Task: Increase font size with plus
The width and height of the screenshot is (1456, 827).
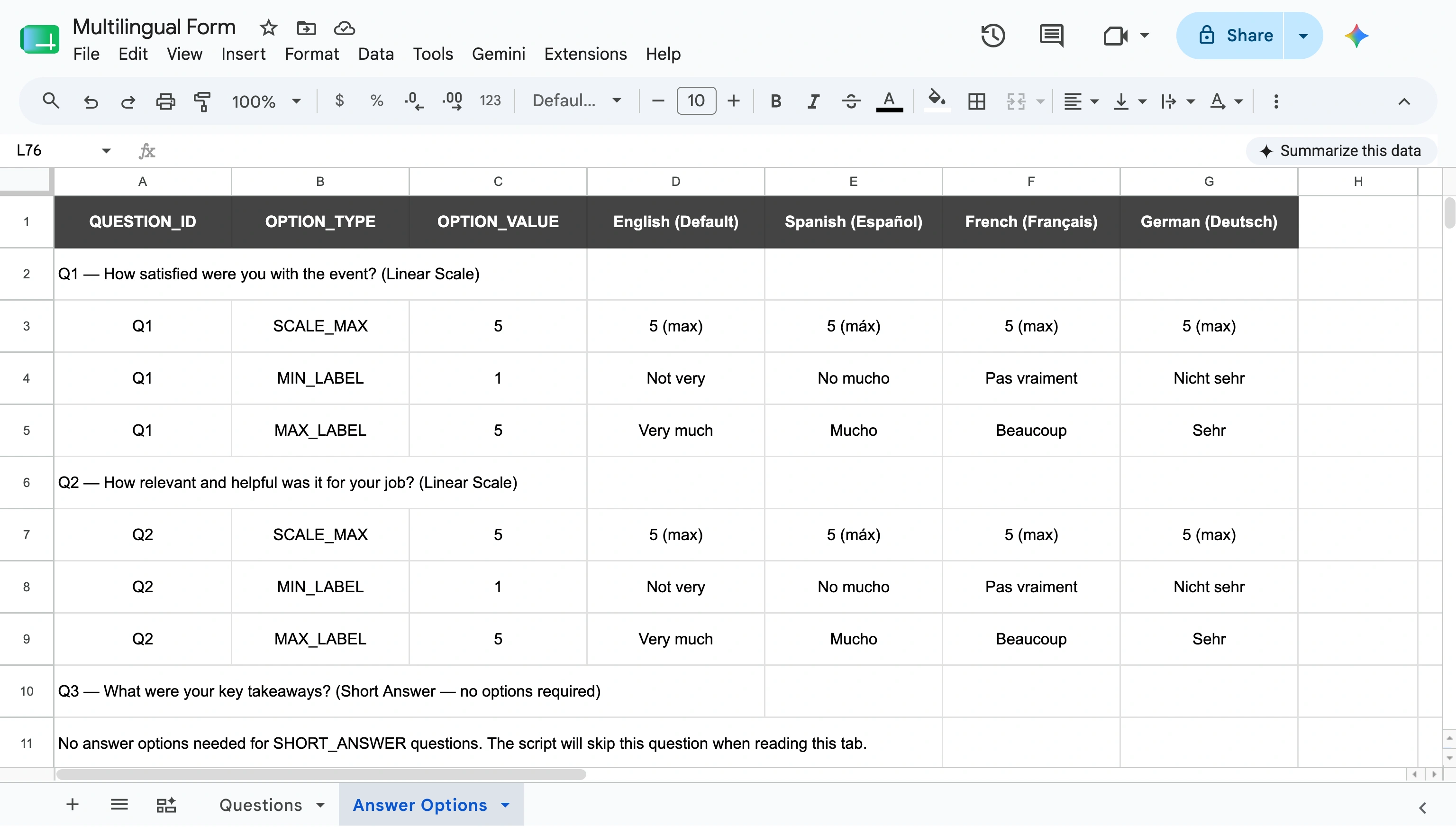Action: pyautogui.click(x=733, y=101)
